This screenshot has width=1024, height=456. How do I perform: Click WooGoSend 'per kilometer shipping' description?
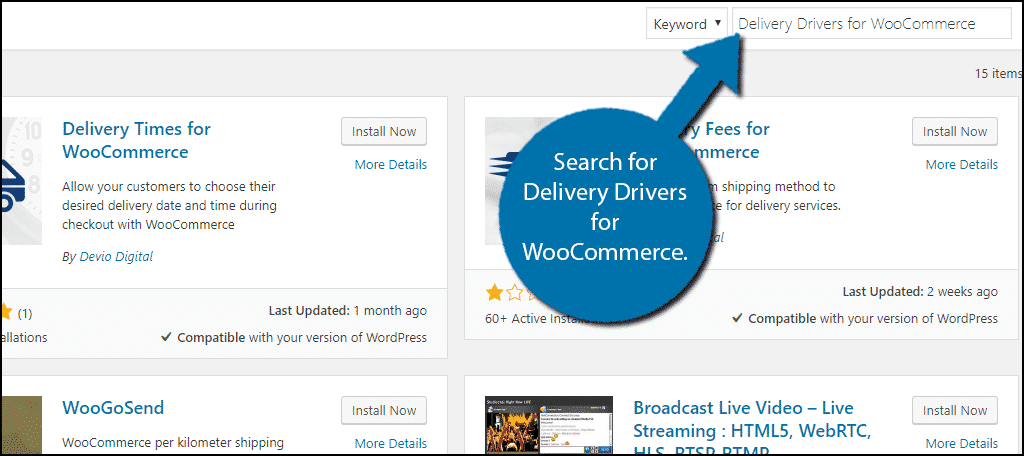click(172, 443)
